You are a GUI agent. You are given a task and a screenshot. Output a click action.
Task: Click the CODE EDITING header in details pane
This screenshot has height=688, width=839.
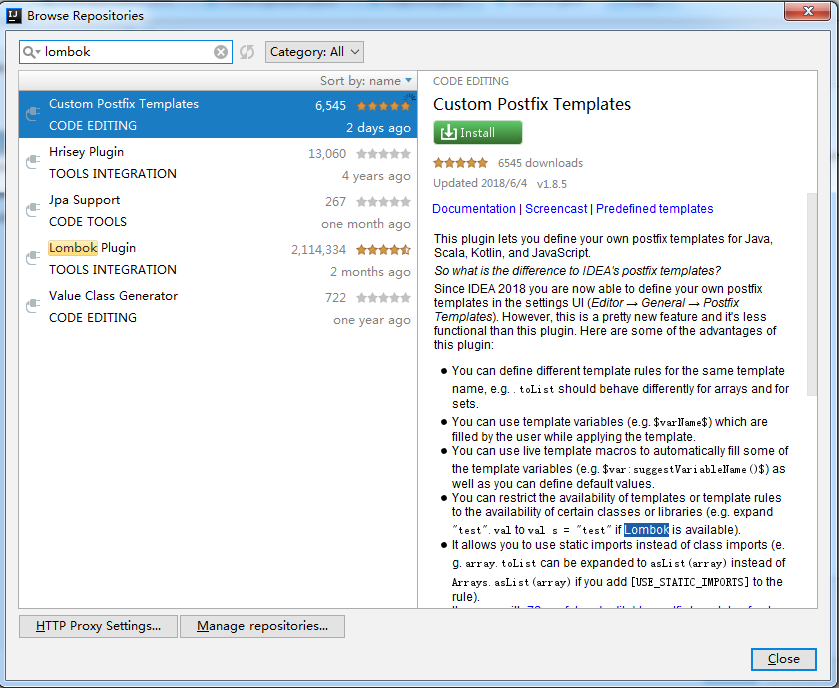click(471, 81)
